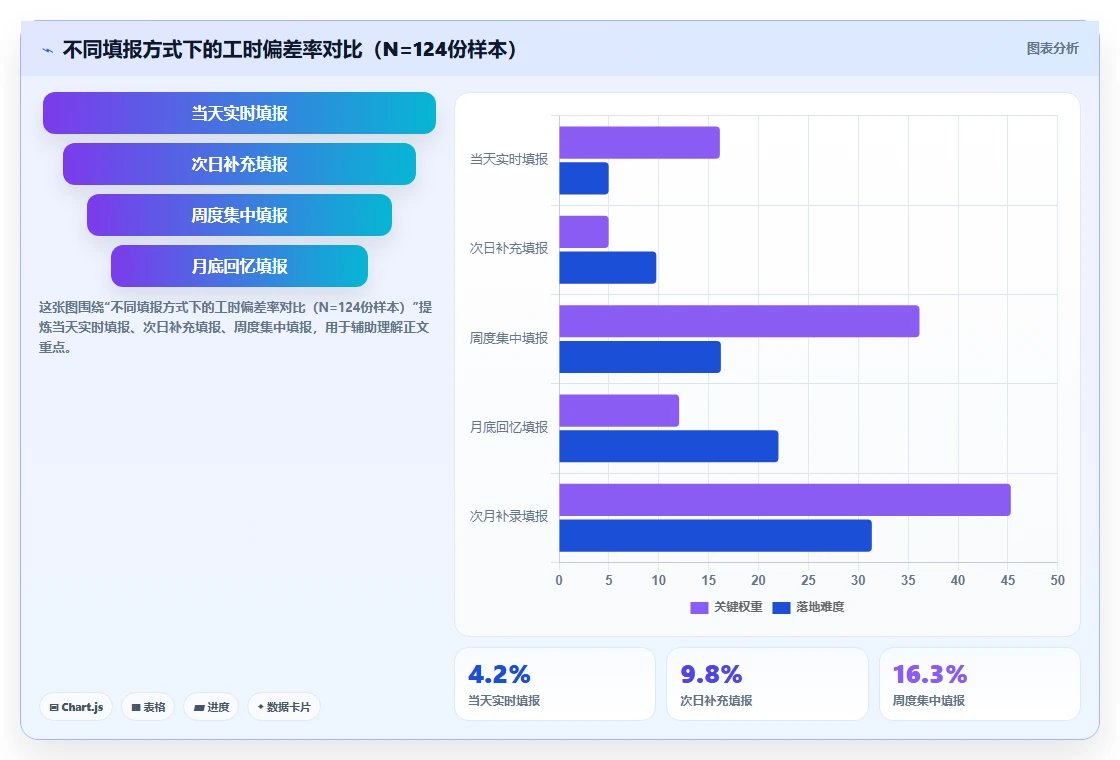Click the blue bar for 当天实时填报
Viewport: 1120px width, 760px height.
(584, 179)
